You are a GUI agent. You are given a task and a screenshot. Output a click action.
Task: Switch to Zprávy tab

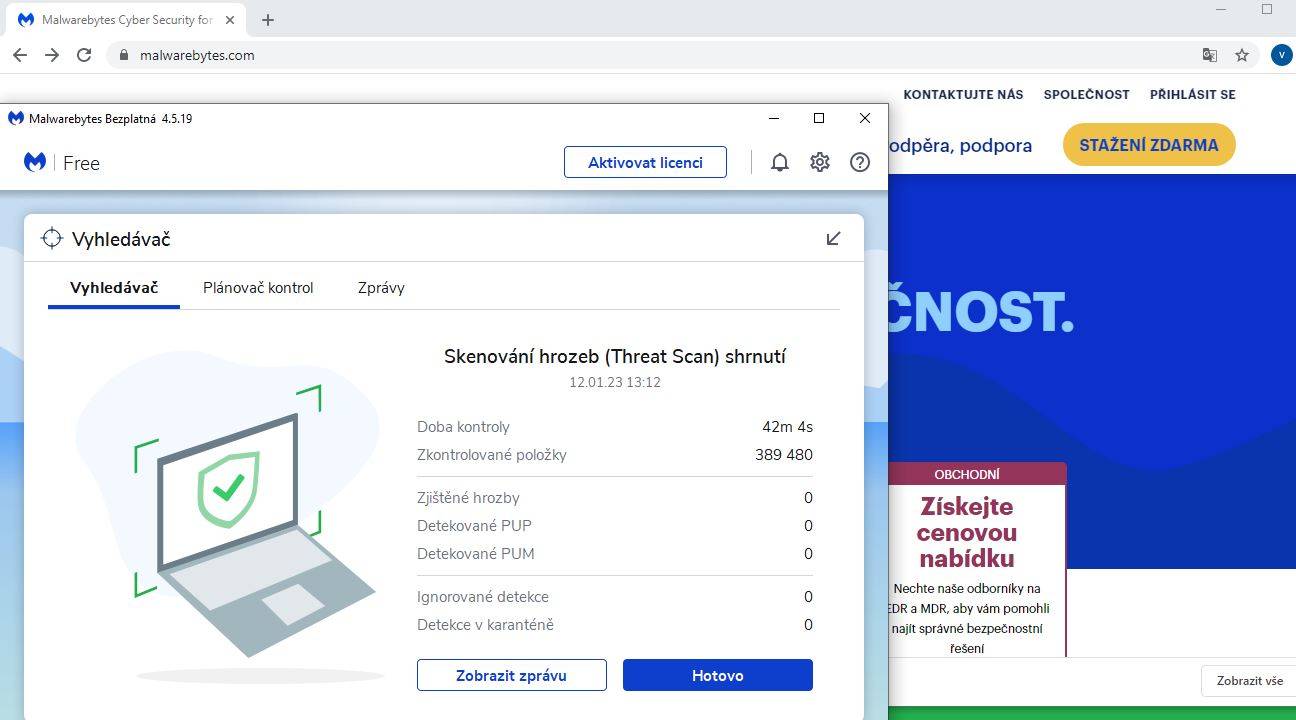tap(381, 288)
